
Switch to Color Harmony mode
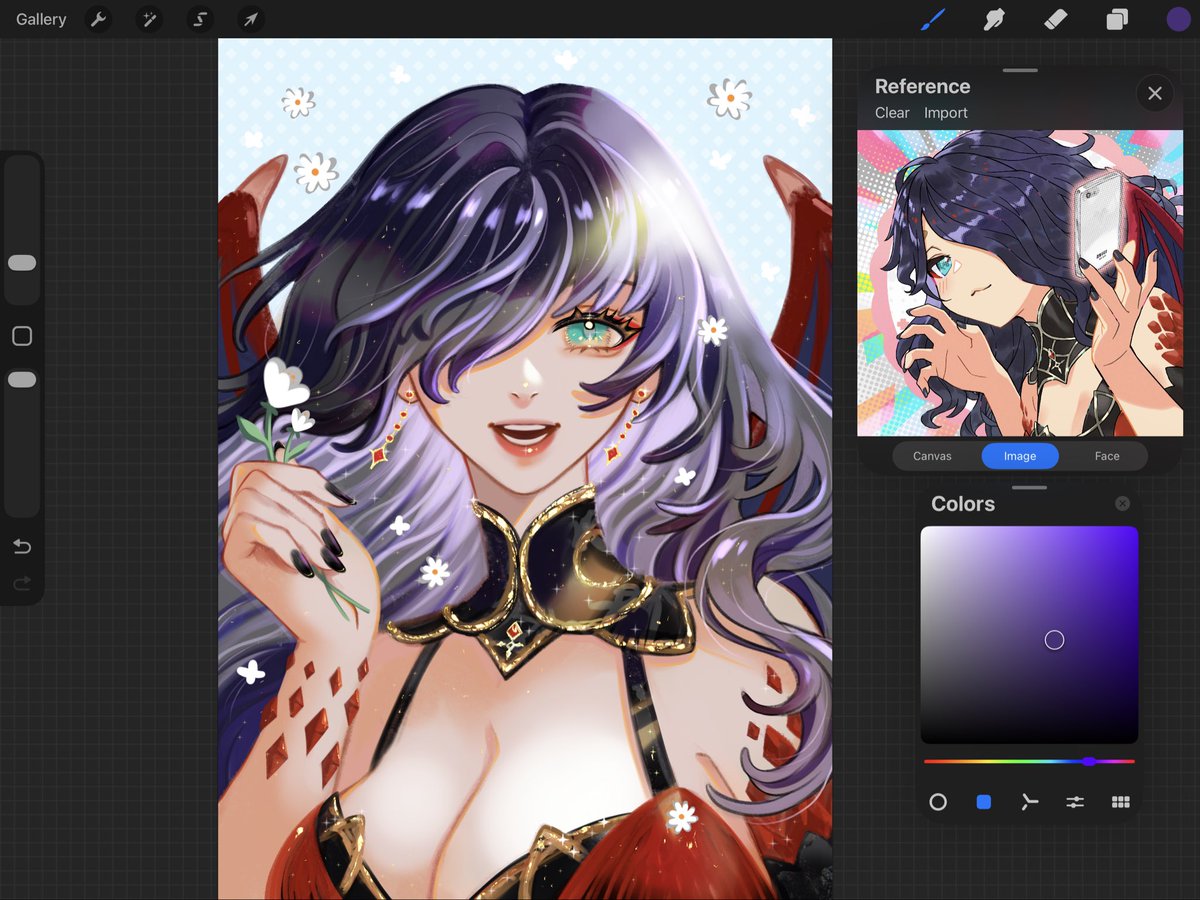(1029, 802)
